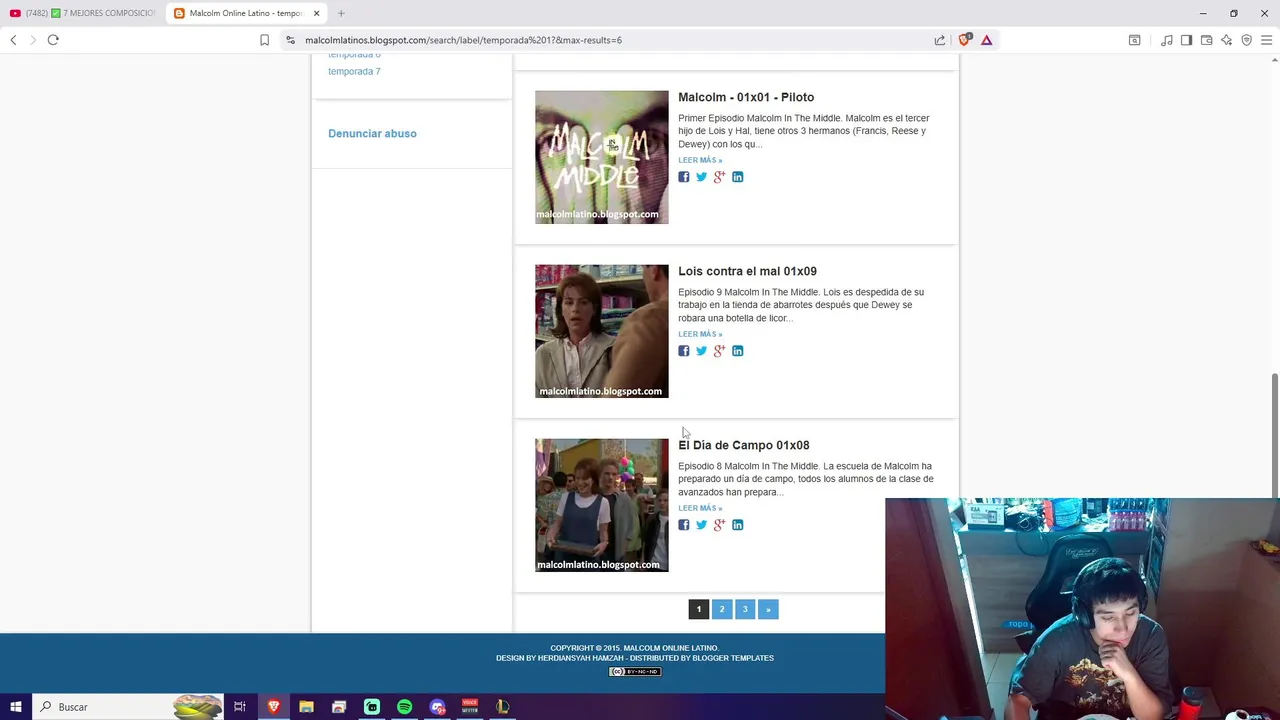
Task: Click LEER MÁS under El Dia de Campo
Action: tap(700, 508)
